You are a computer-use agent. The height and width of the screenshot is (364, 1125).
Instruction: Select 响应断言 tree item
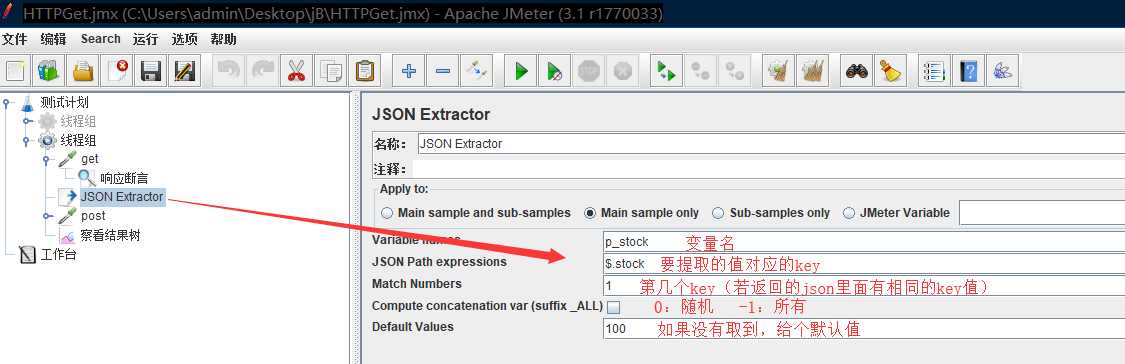124,178
